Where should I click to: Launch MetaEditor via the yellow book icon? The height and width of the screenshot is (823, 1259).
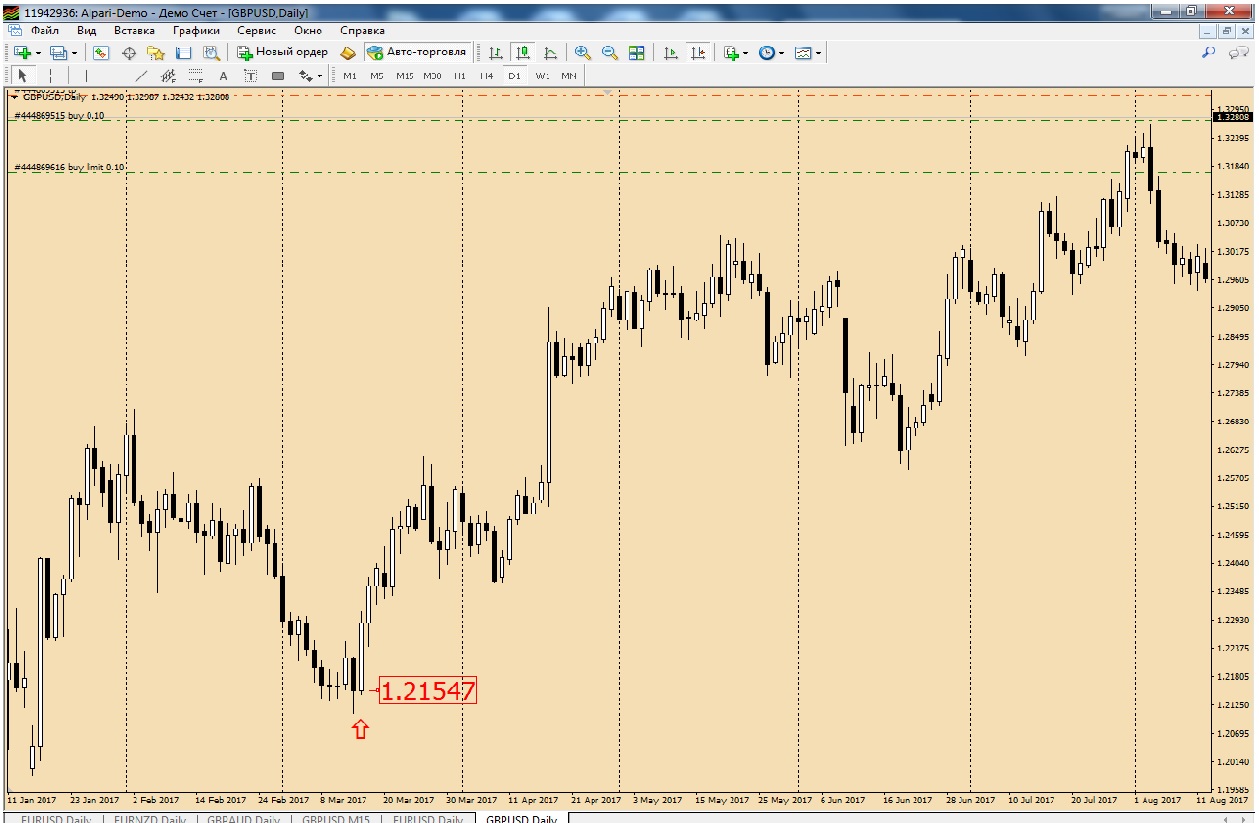coord(348,52)
